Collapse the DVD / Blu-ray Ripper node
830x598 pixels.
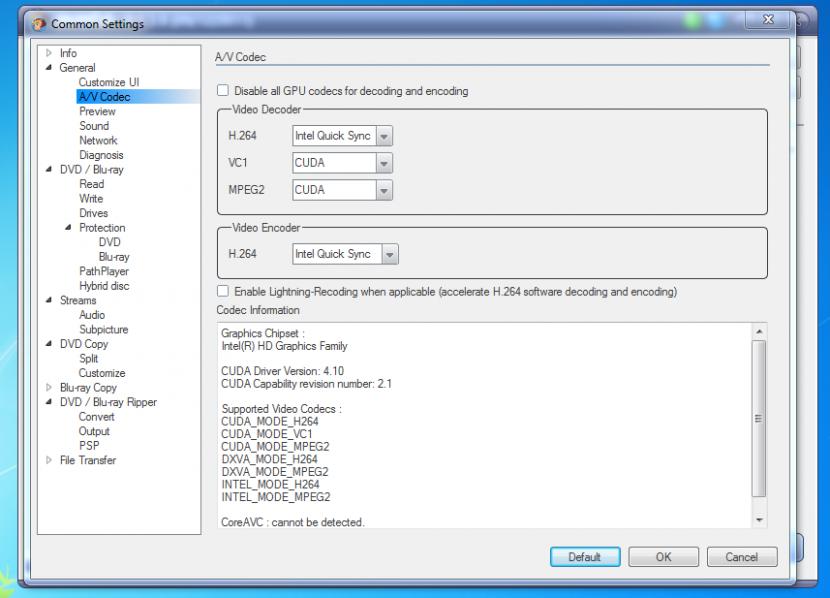click(x=49, y=402)
